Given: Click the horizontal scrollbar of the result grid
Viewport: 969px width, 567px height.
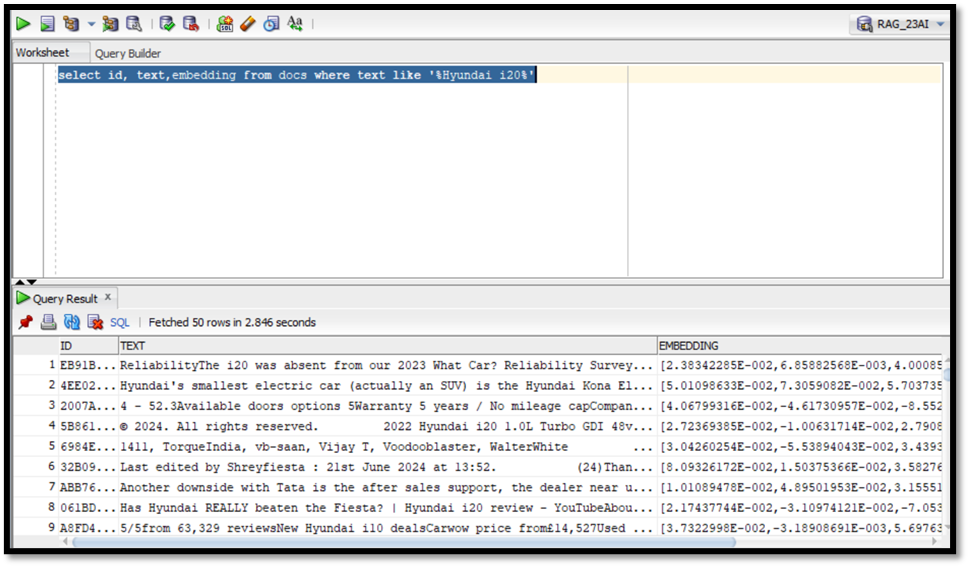Looking at the screenshot, I should (x=404, y=542).
